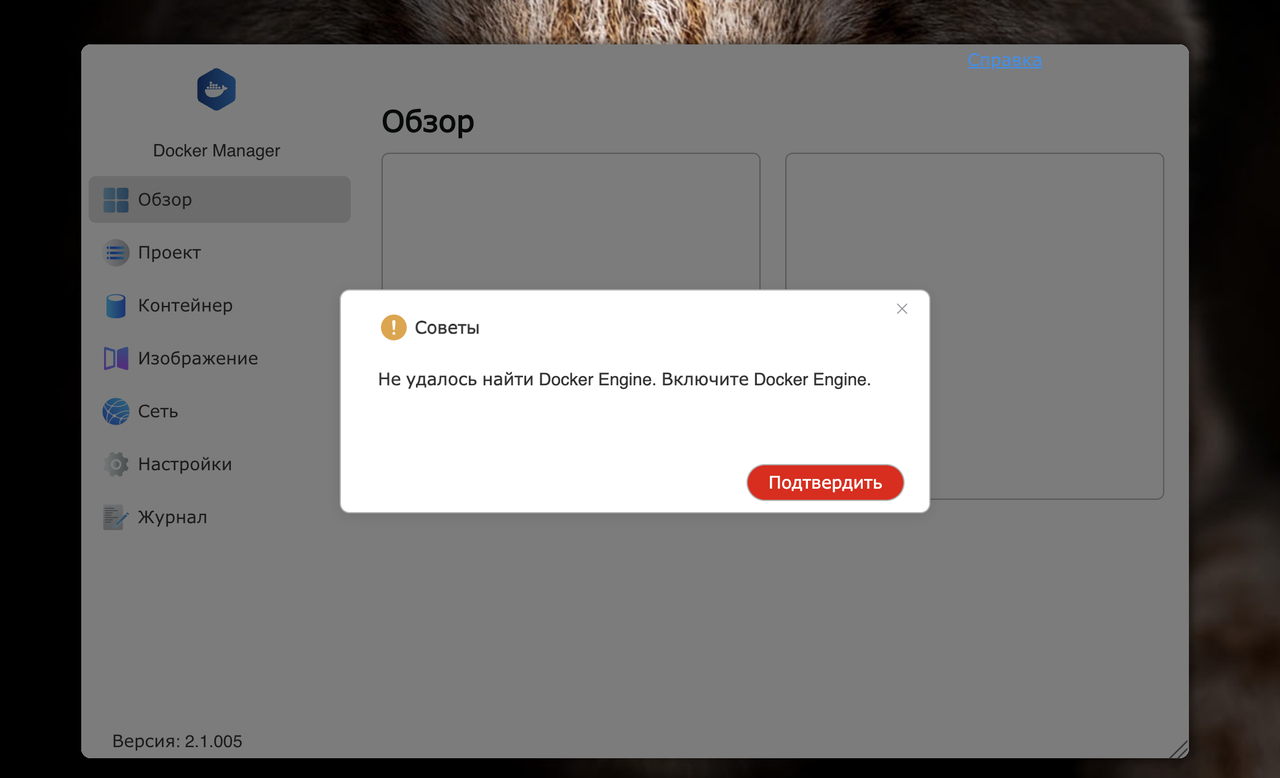Click the Советы dialog title
The image size is (1280, 778).
(447, 328)
